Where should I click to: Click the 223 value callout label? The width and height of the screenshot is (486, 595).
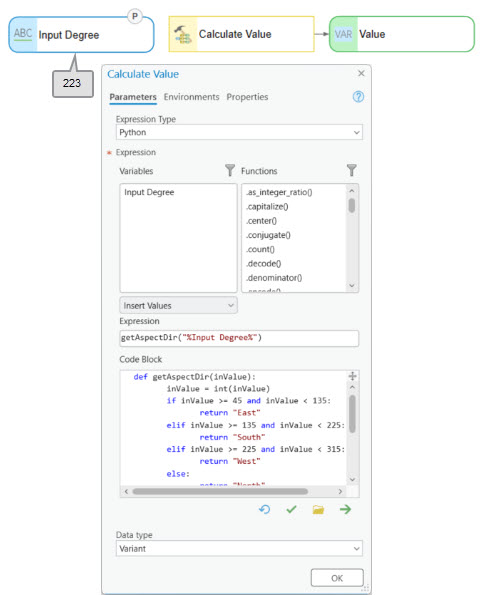[72, 83]
